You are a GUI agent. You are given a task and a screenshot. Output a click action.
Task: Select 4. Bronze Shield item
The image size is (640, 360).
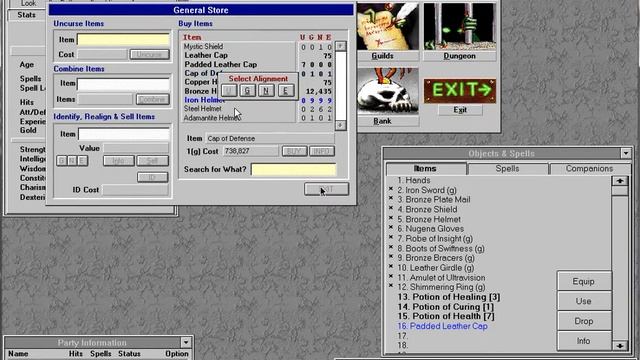(x=427, y=209)
